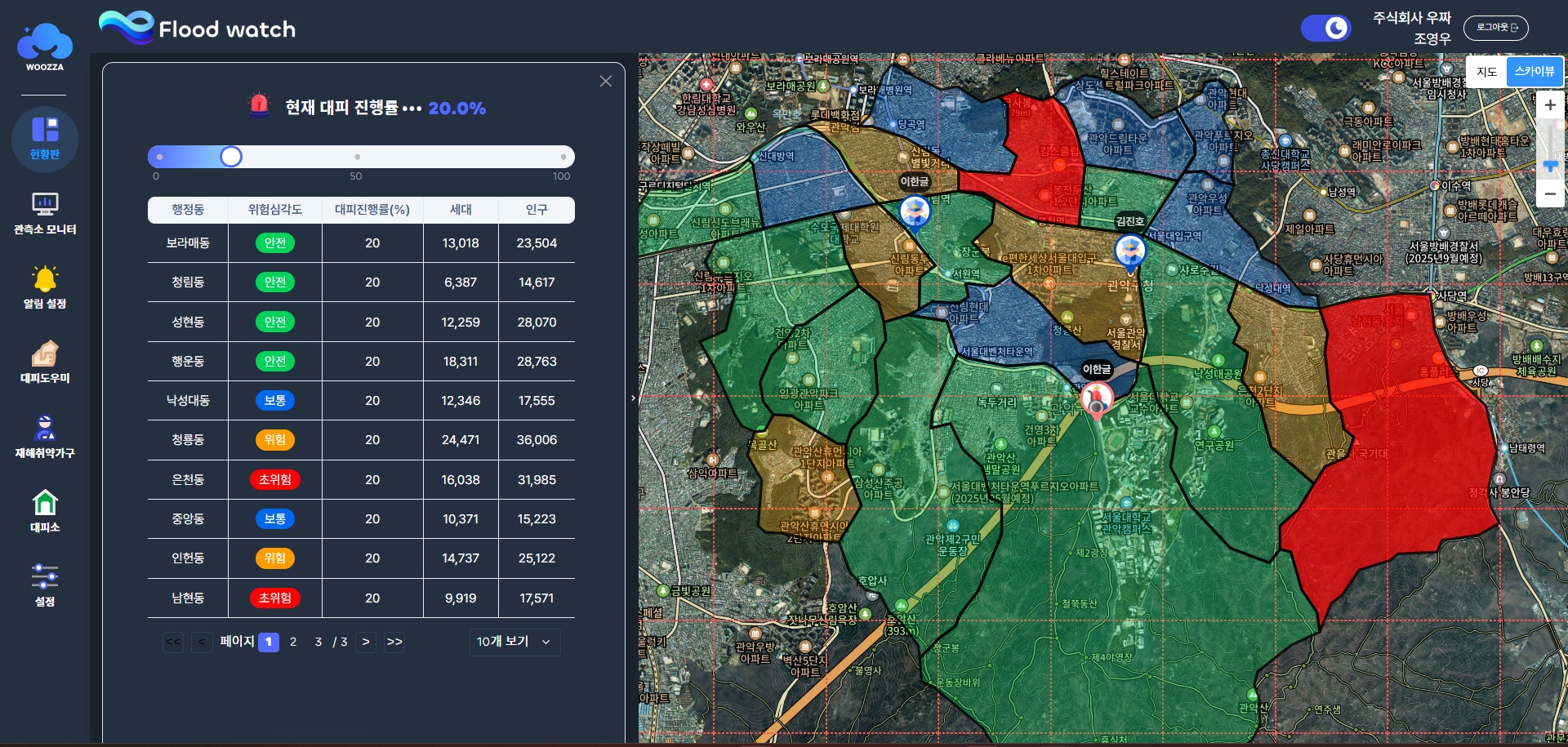This screenshot has height=747, width=1568.
Task: Open 대피소 house icon
Action: click(x=45, y=511)
